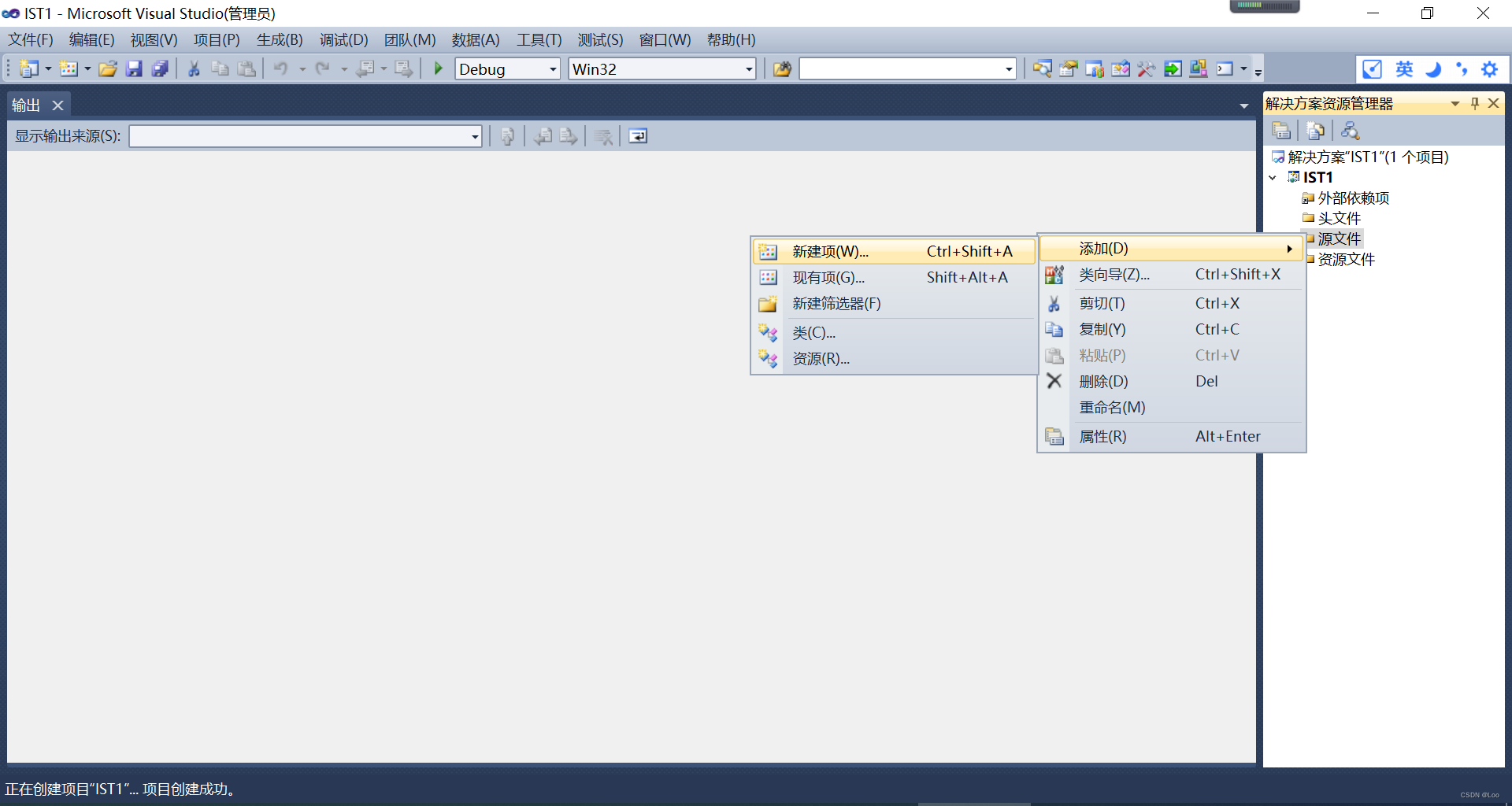Choose 现有项(G)... from the submenu
Viewport: 1512px width, 806px height.
pyautogui.click(x=894, y=277)
